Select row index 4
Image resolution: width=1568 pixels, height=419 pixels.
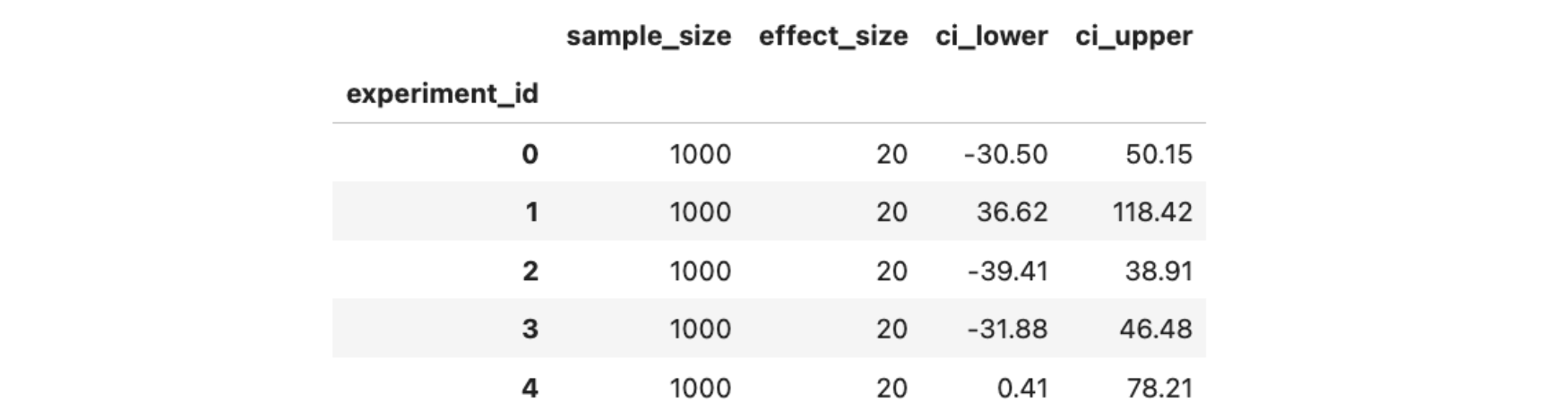(x=530, y=388)
